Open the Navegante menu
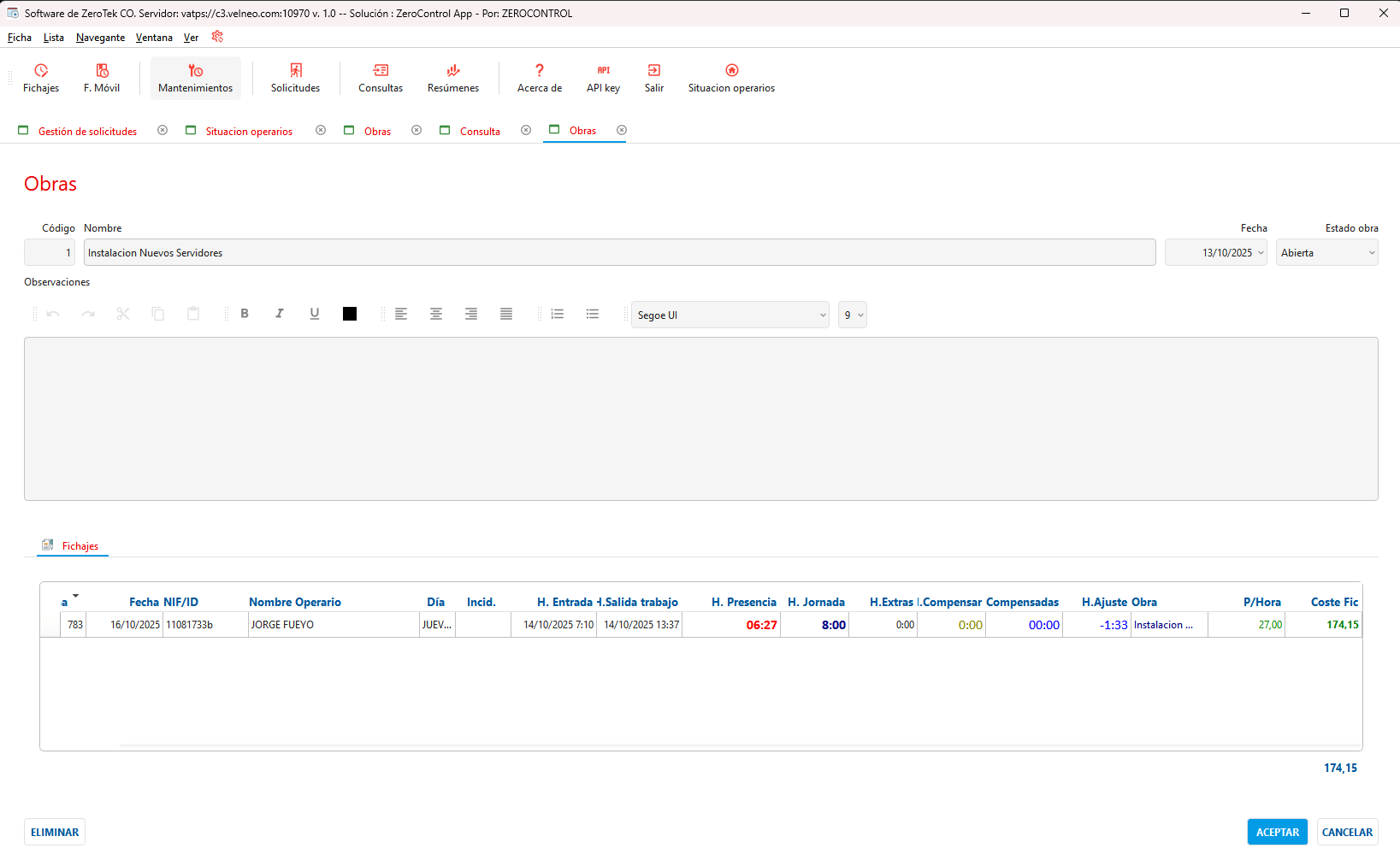 (x=100, y=38)
